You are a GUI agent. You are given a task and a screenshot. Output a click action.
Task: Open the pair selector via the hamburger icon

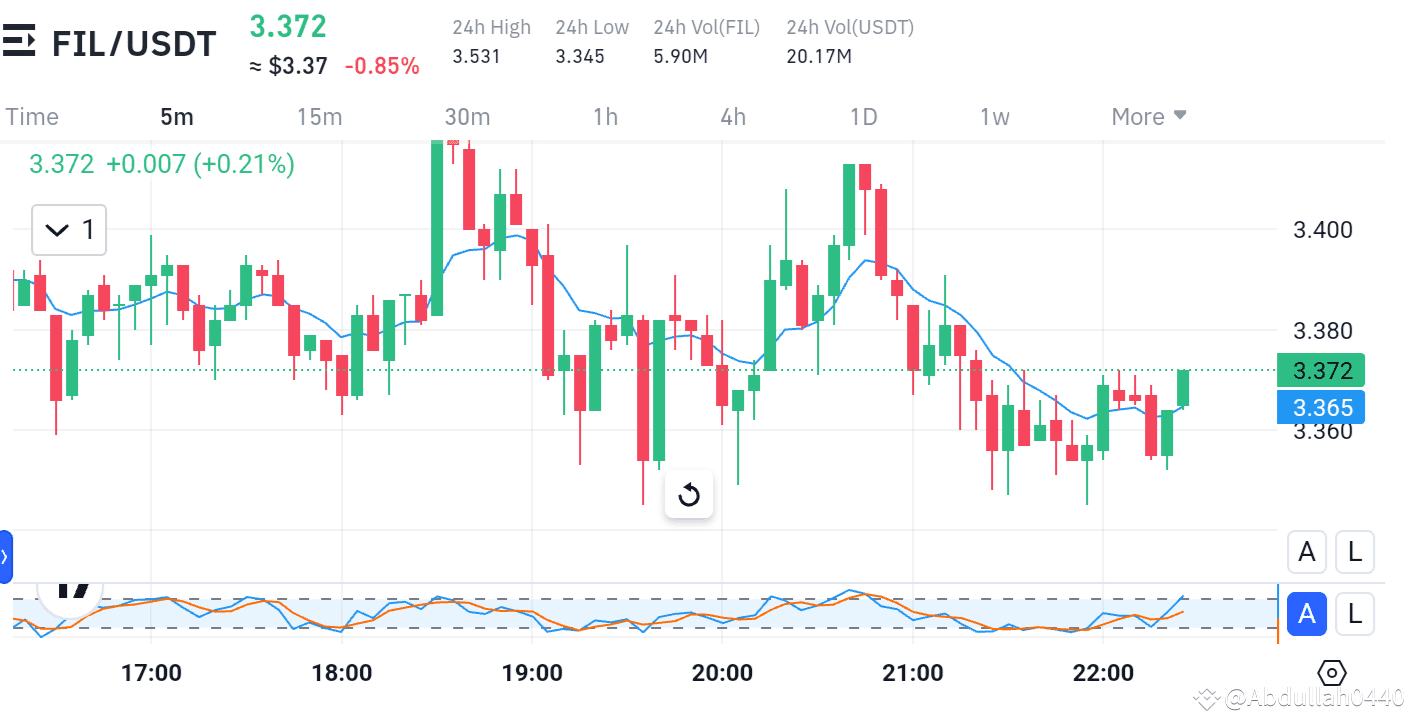tap(18, 40)
